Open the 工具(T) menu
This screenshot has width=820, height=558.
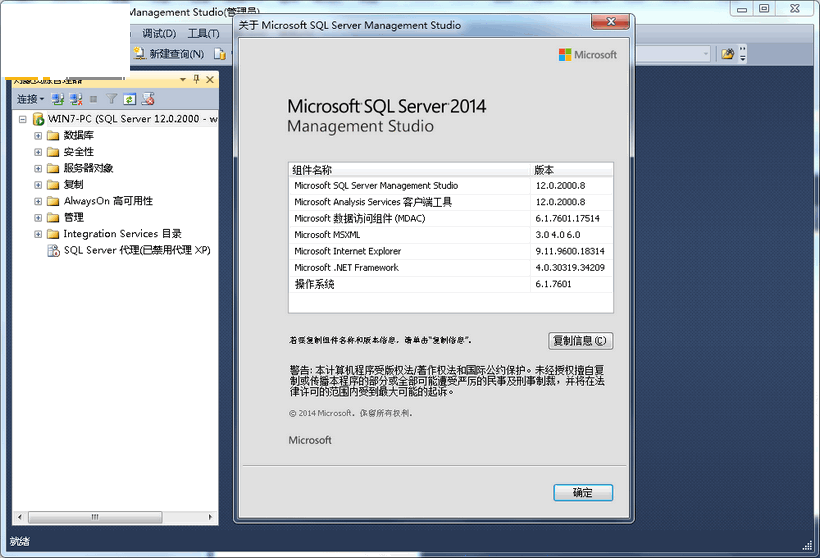pyautogui.click(x=203, y=33)
